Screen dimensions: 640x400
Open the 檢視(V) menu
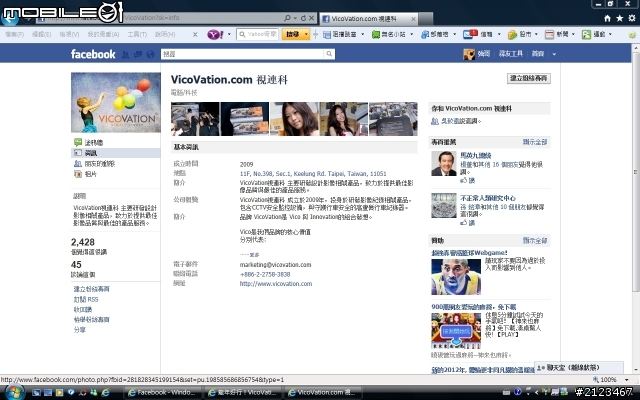point(69,34)
